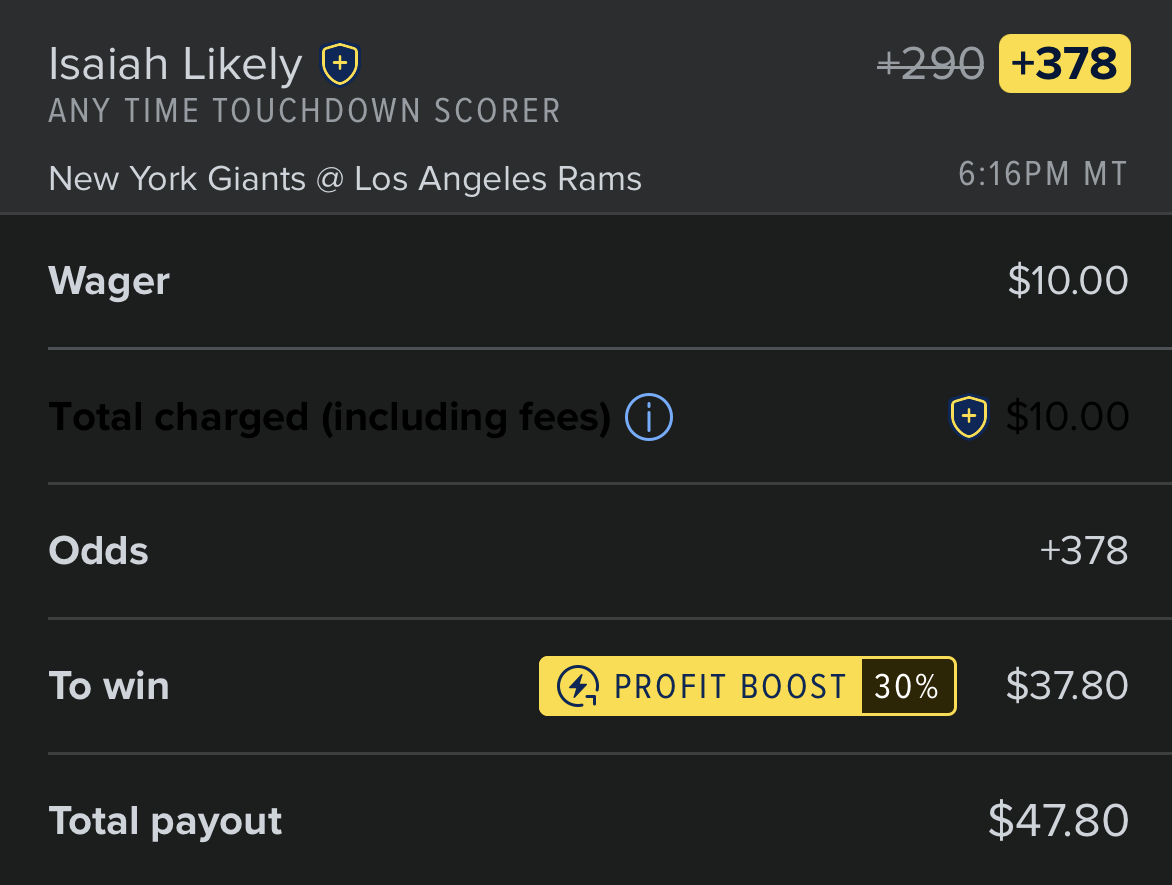1172x885 pixels.
Task: Click the Odds row label
Action: (99, 551)
